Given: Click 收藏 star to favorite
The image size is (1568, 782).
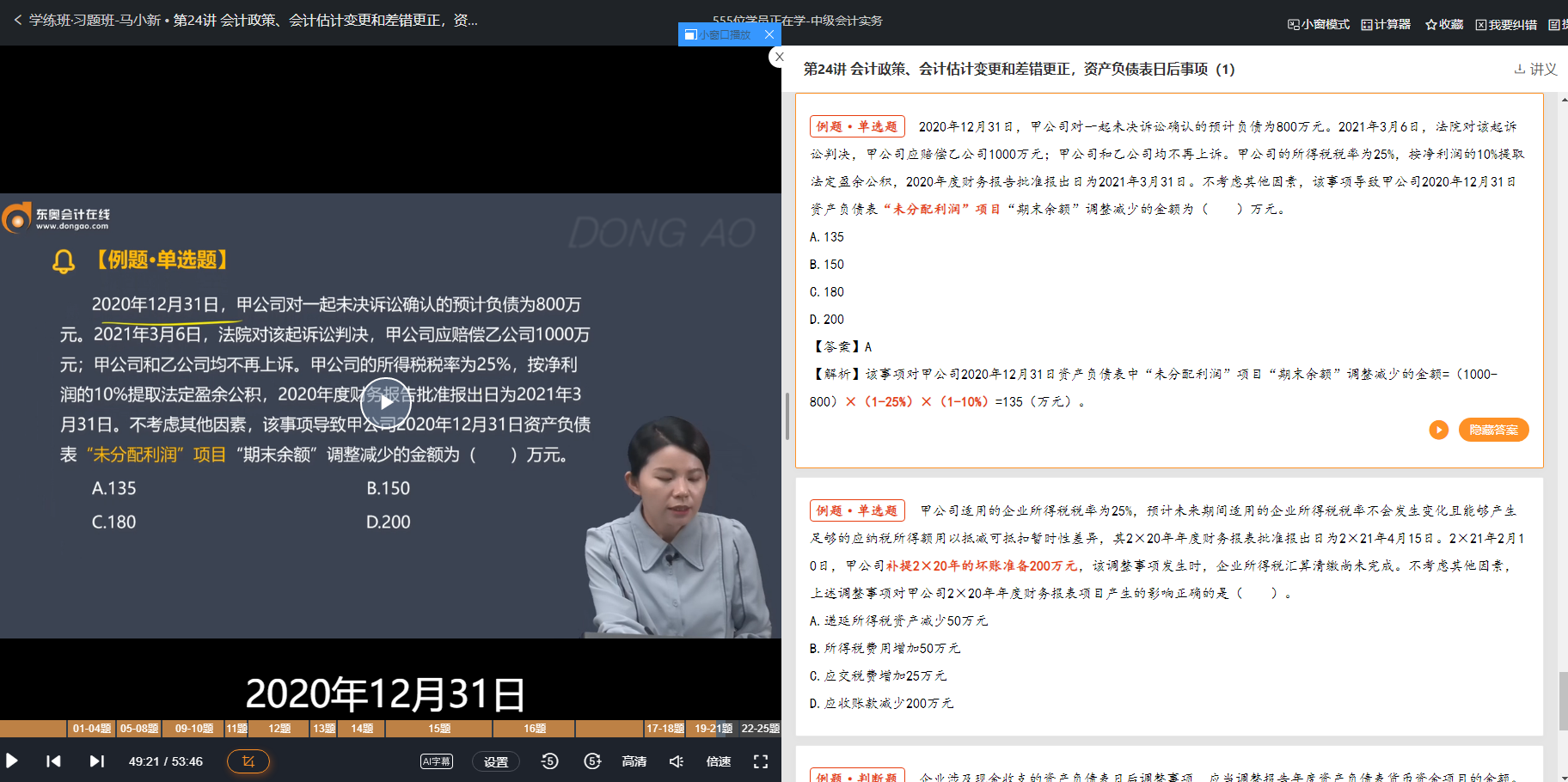Looking at the screenshot, I should [x=1444, y=24].
